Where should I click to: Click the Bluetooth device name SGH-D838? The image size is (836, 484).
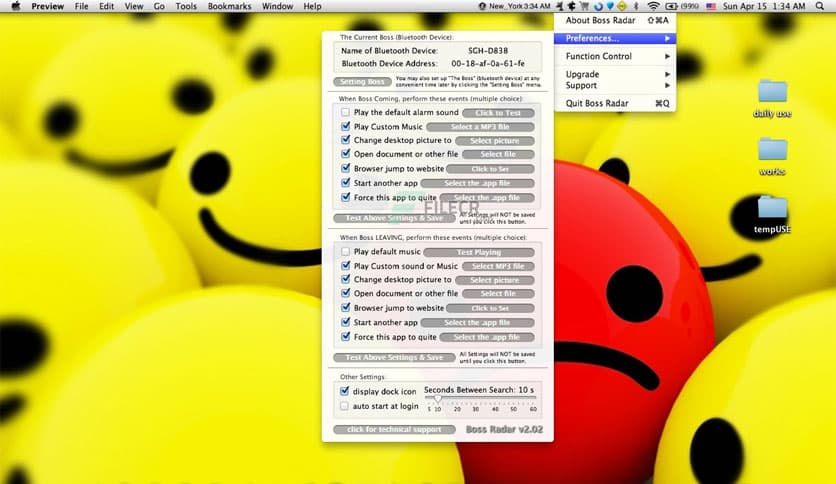click(488, 51)
